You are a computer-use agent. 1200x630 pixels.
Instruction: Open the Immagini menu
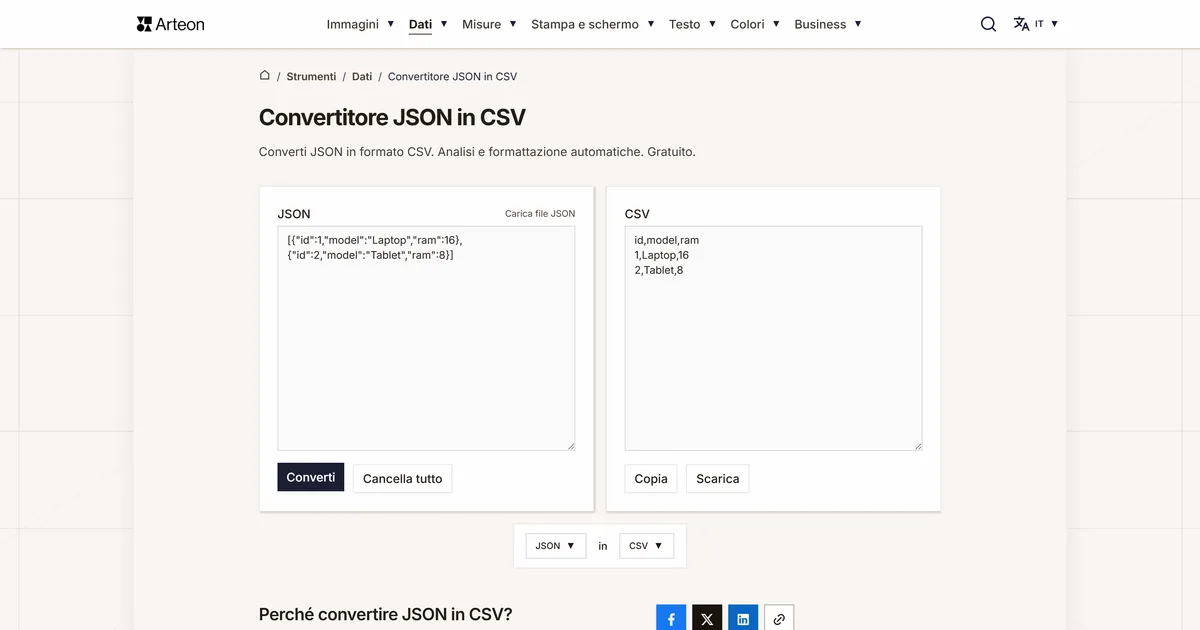[353, 24]
